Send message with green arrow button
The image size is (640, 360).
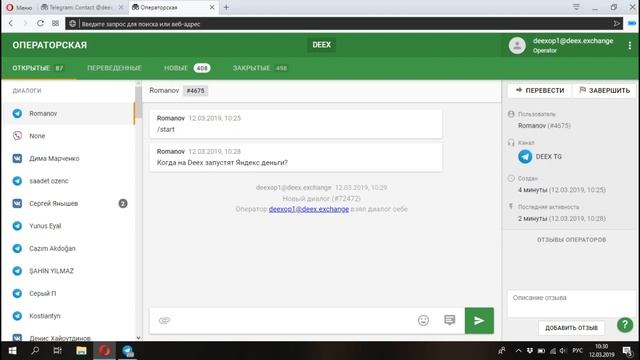point(479,320)
